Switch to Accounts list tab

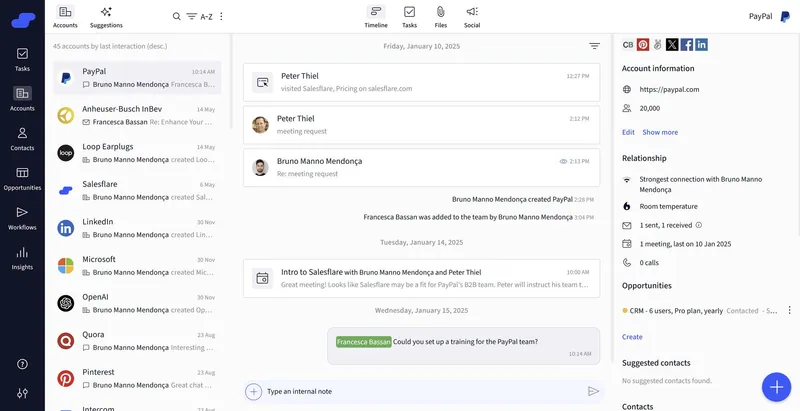click(65, 17)
